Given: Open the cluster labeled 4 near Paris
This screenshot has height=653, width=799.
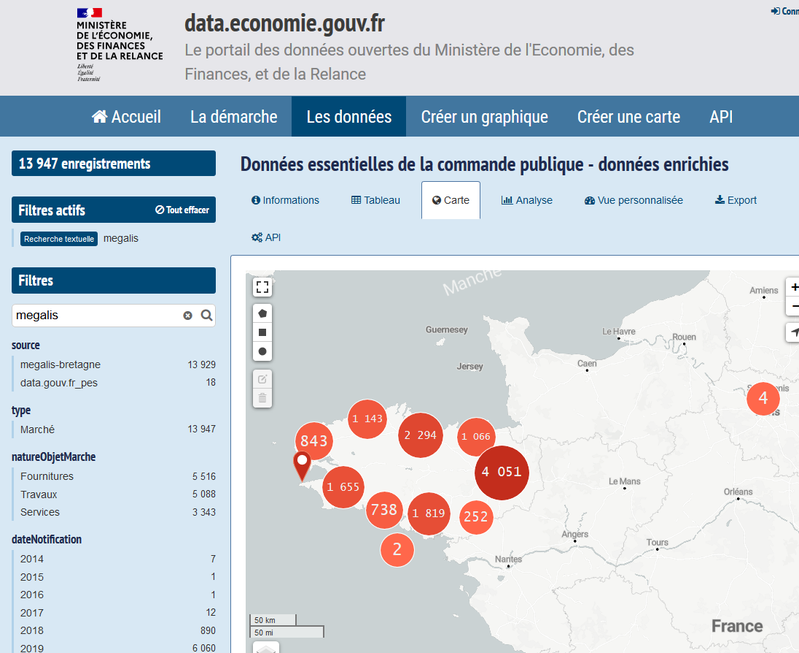Looking at the screenshot, I should pyautogui.click(x=763, y=399).
